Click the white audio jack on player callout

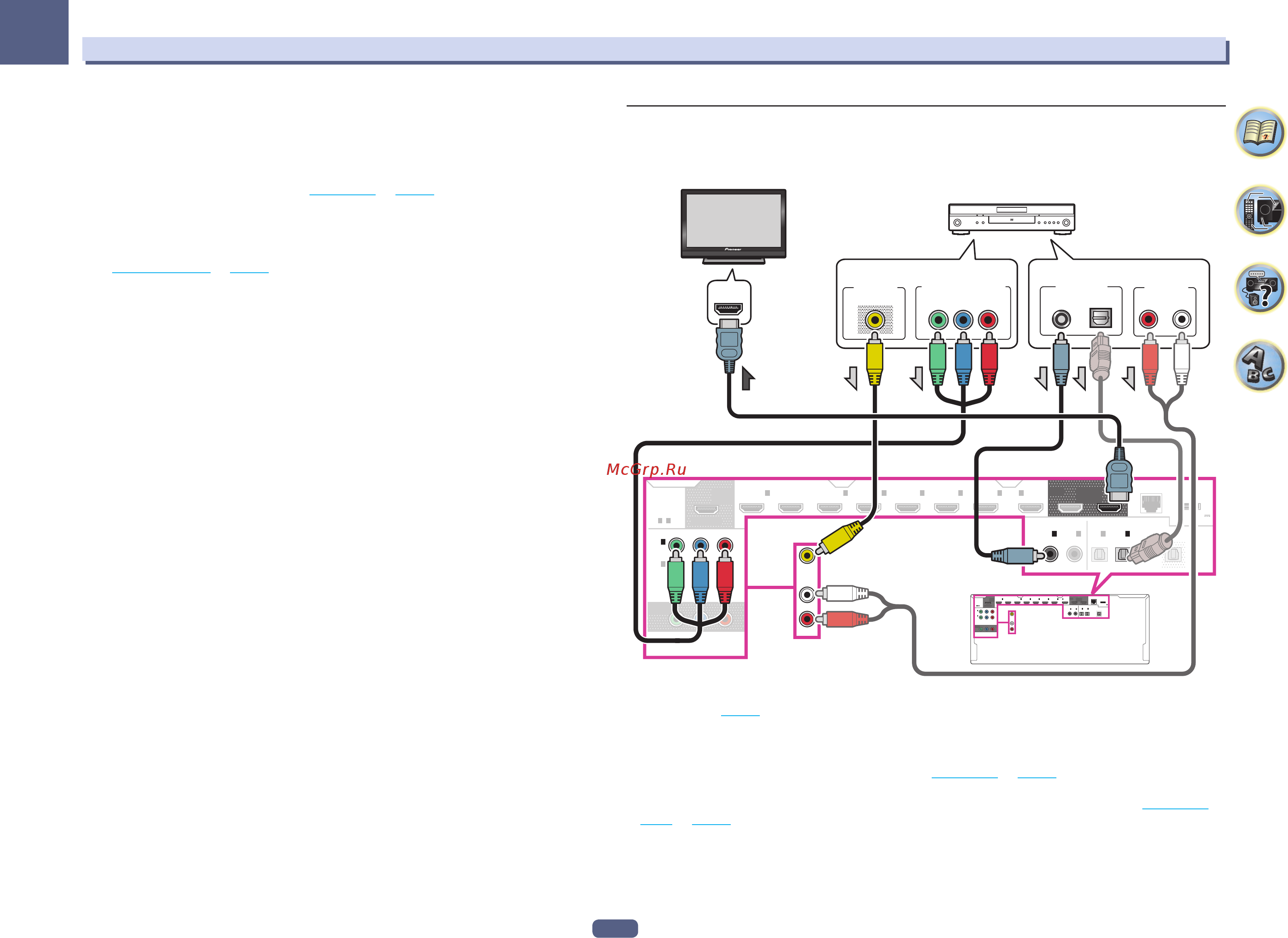1182,319
